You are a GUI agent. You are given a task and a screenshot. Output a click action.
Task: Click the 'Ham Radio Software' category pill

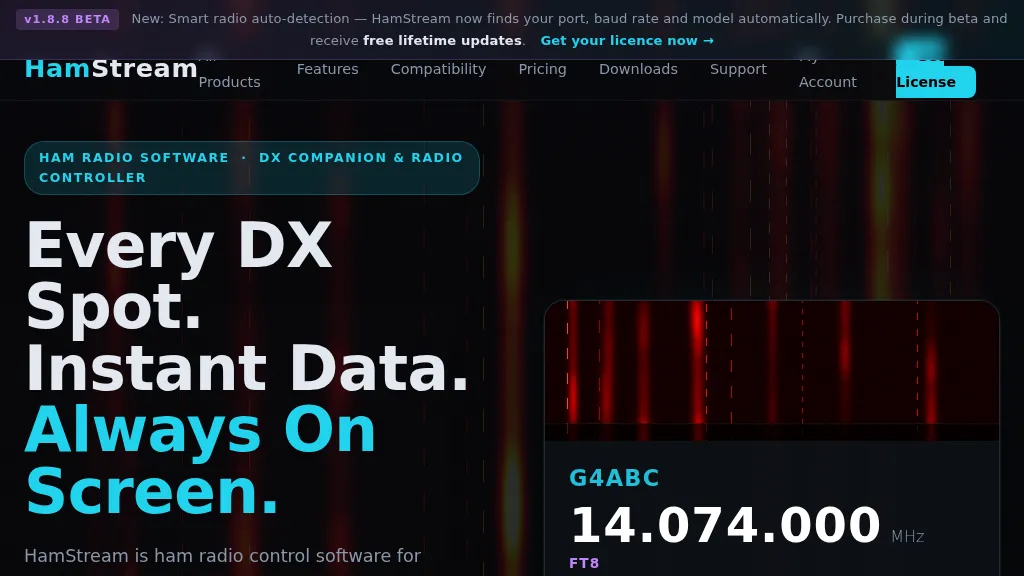pos(251,168)
